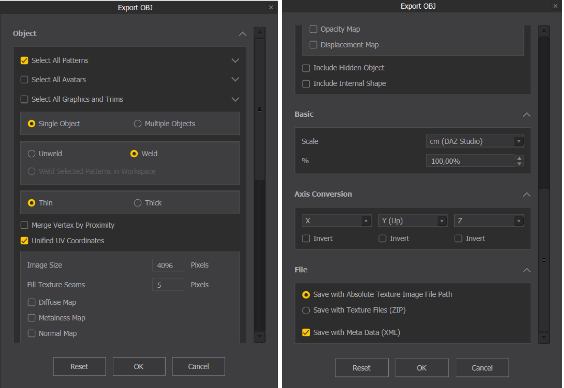Collapse the Object section

tap(242, 34)
